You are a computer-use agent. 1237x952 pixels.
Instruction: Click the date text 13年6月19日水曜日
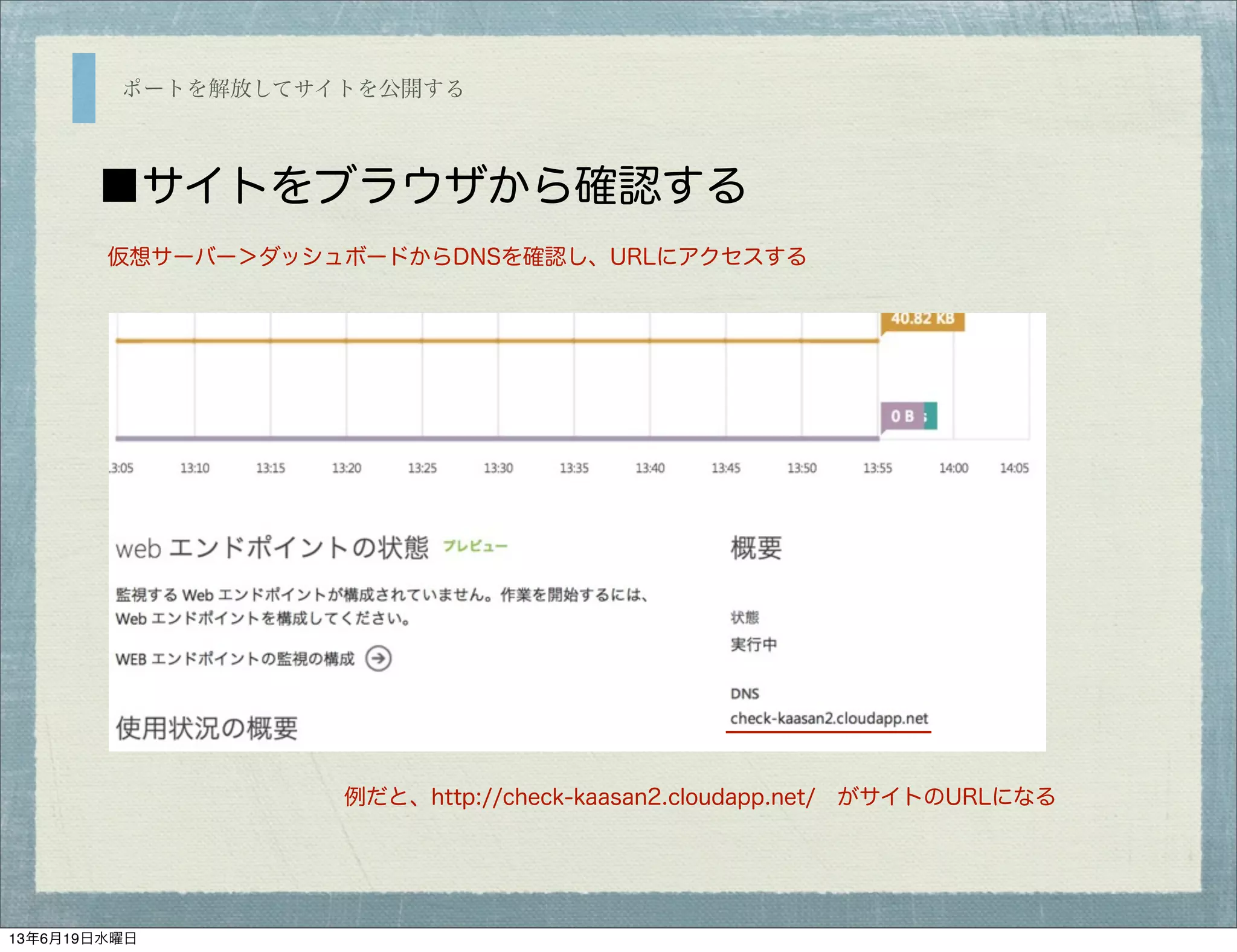[73, 939]
